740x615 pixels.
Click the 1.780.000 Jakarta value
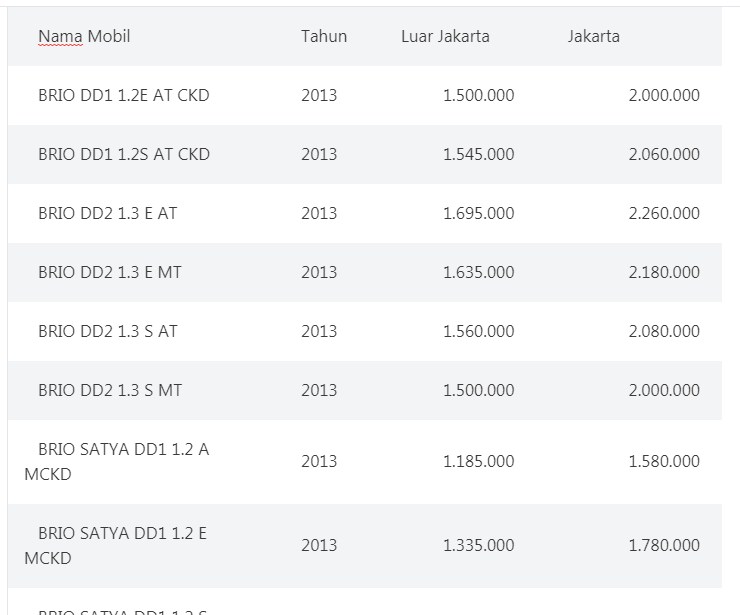click(x=664, y=545)
